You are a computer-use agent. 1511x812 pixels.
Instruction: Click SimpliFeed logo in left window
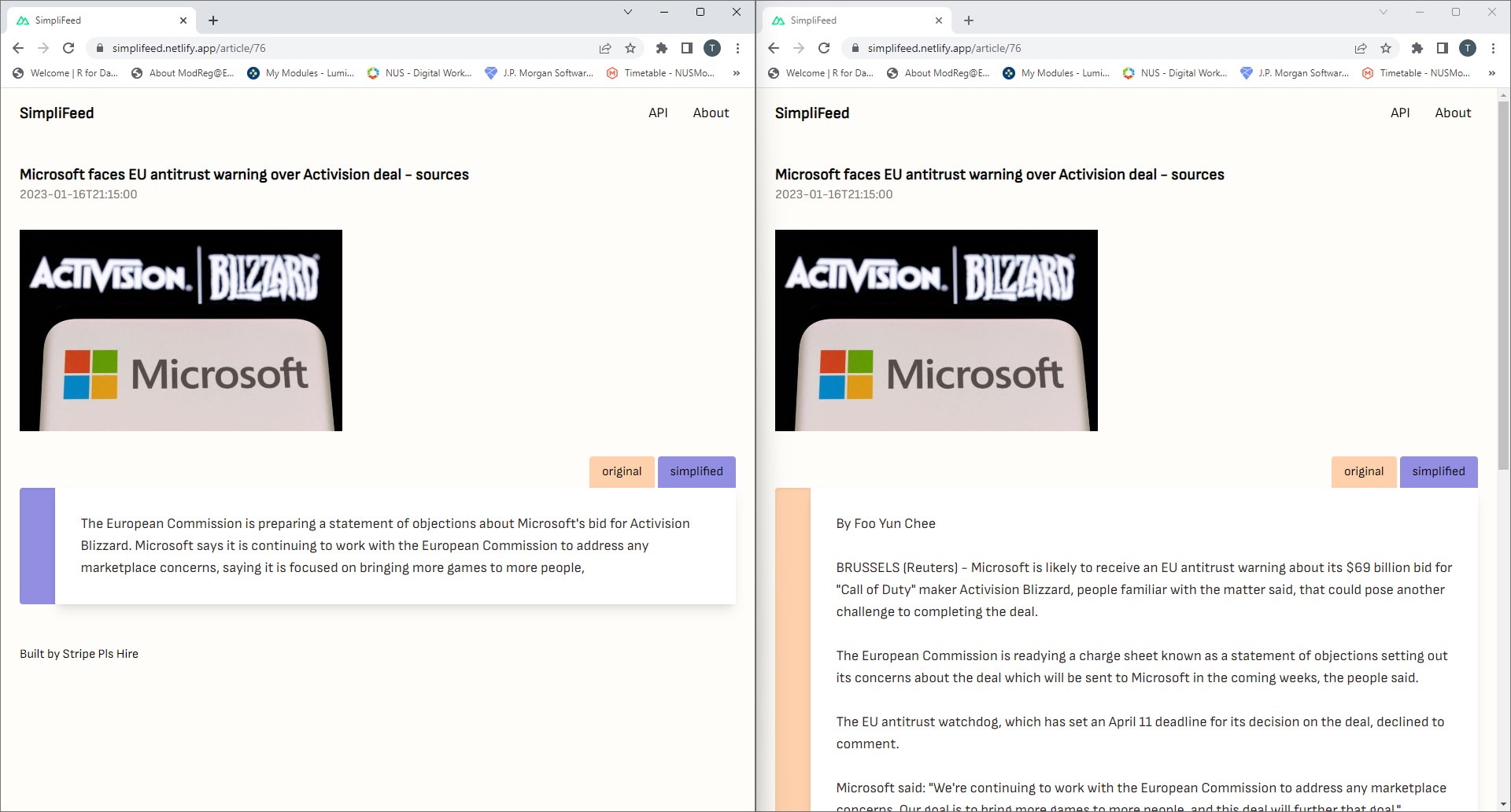click(x=57, y=113)
